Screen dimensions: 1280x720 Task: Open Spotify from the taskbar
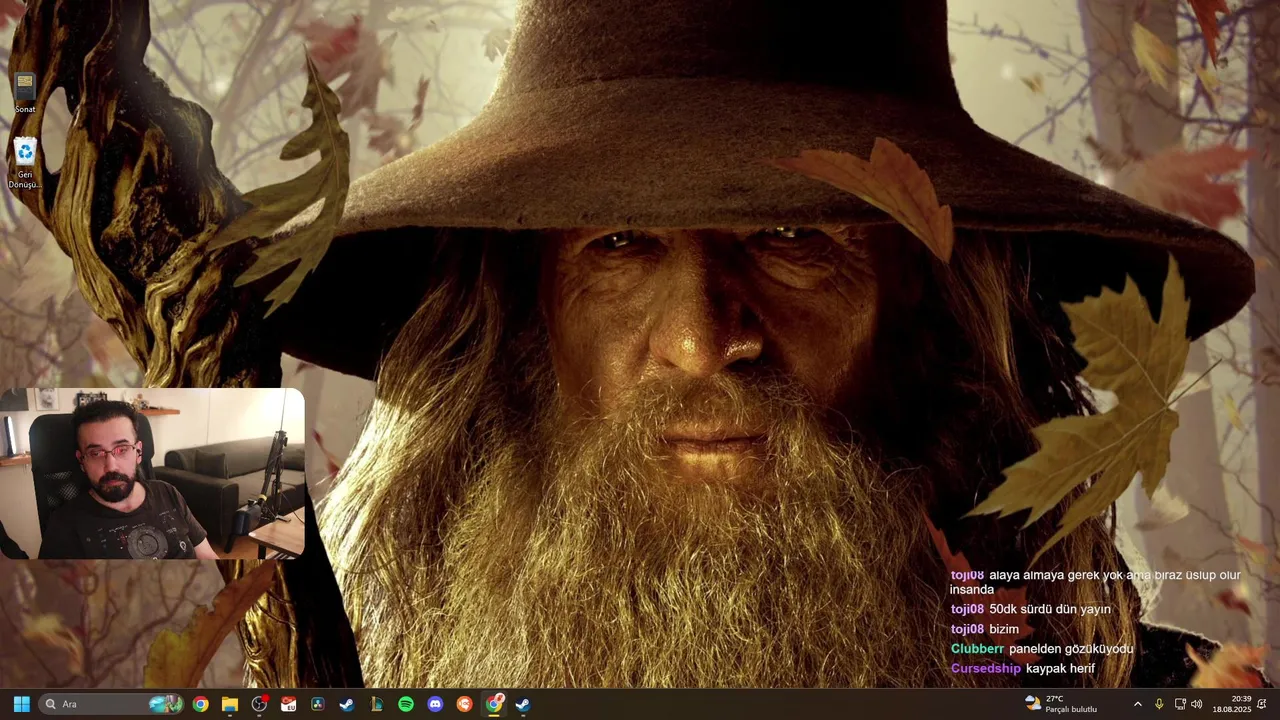click(406, 704)
